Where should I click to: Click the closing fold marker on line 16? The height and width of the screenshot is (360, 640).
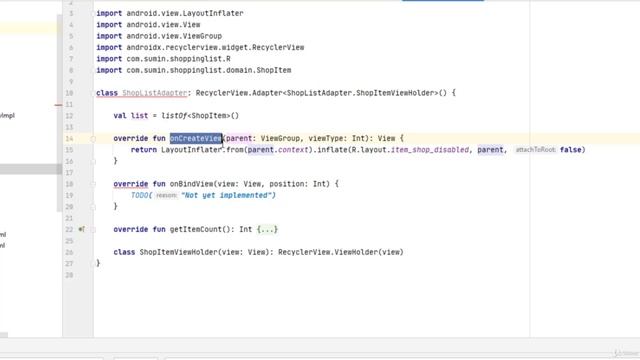[x=93, y=162]
